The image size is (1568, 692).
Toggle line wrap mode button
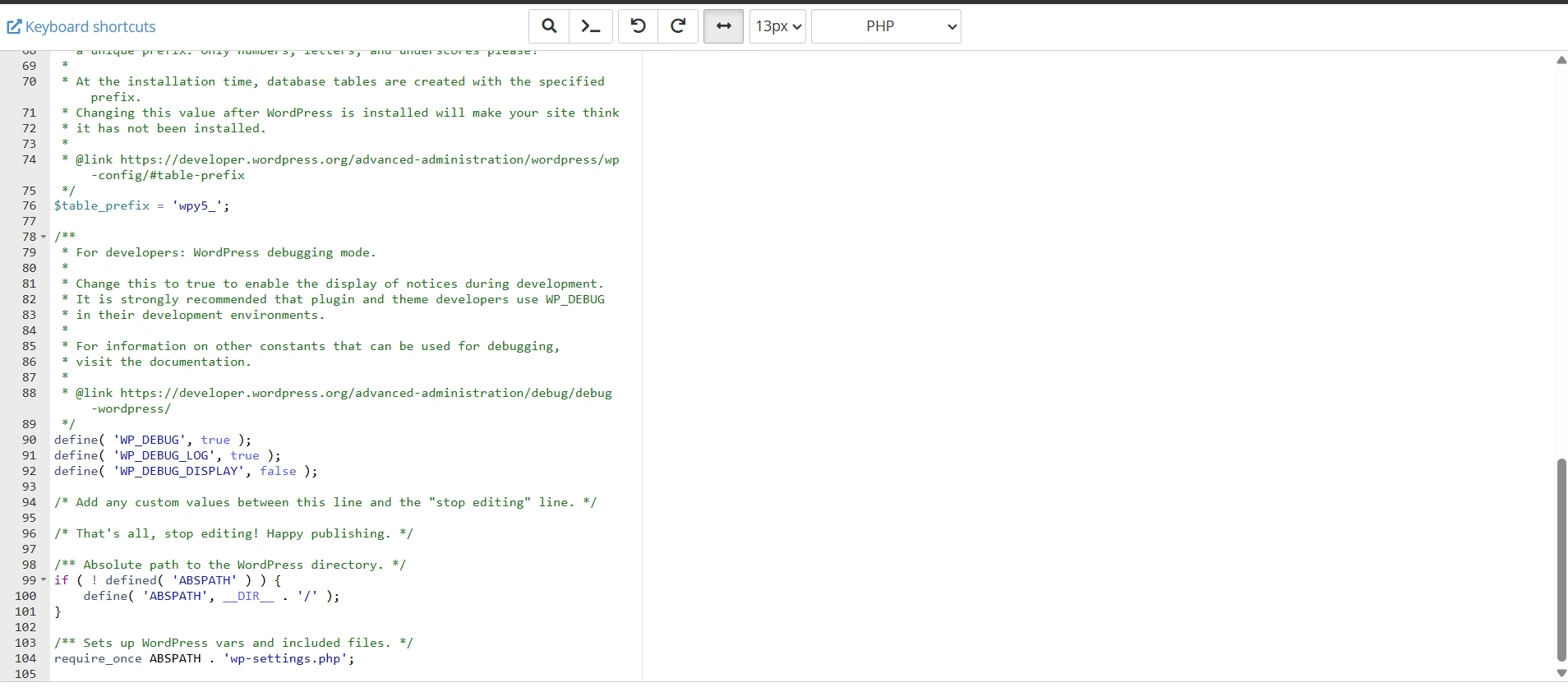click(724, 26)
